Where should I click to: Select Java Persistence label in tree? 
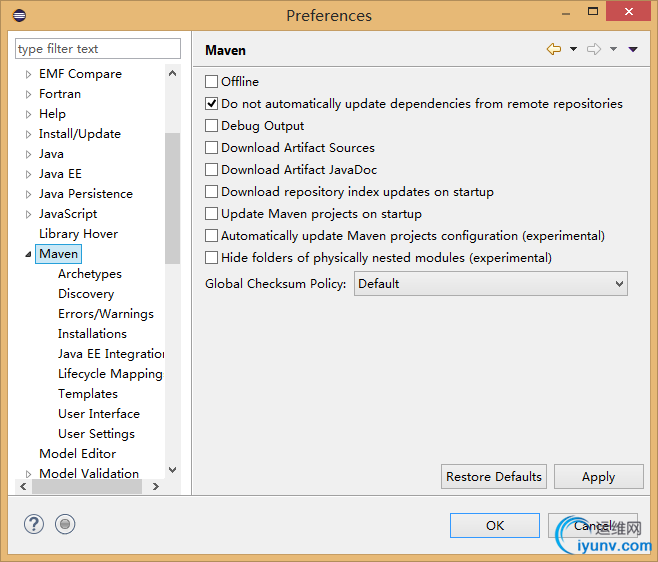pos(86,194)
